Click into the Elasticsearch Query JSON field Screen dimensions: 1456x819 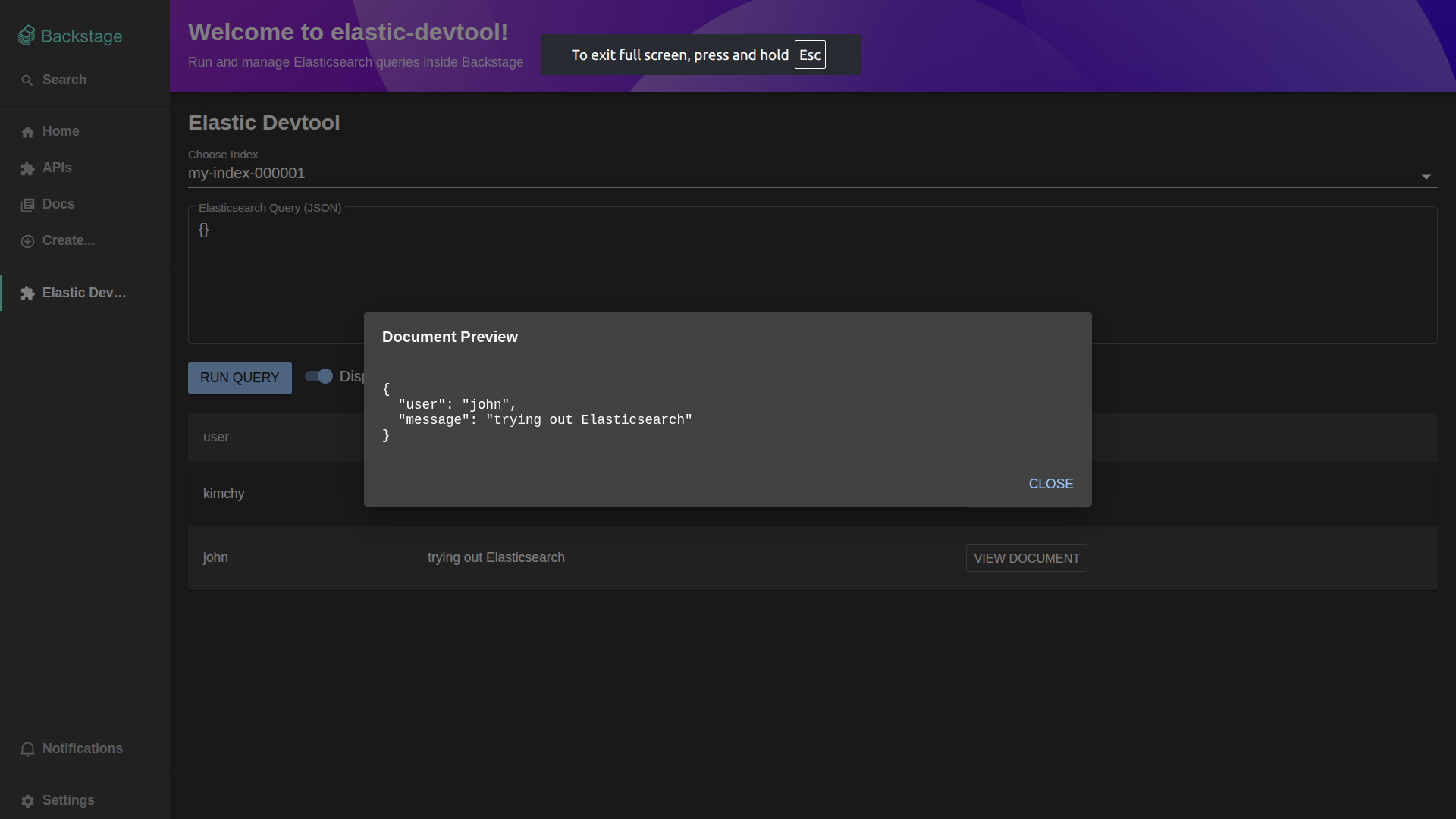pos(812,275)
